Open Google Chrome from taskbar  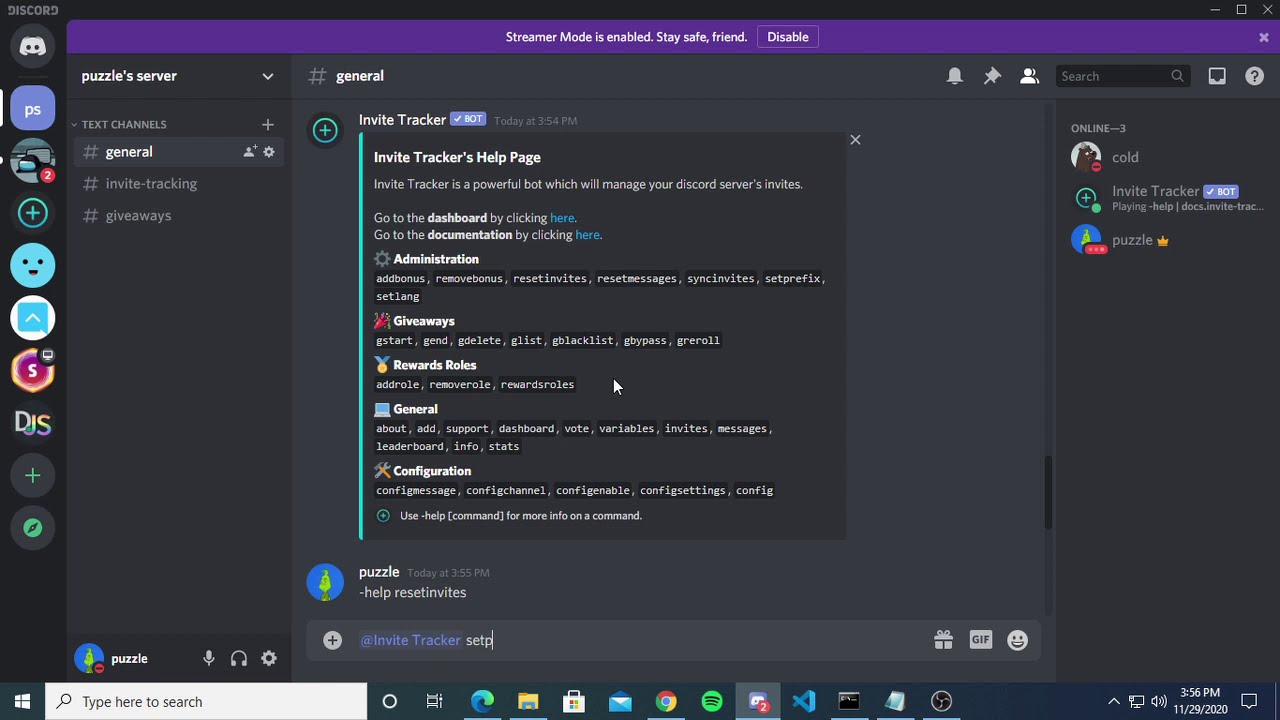pos(666,702)
